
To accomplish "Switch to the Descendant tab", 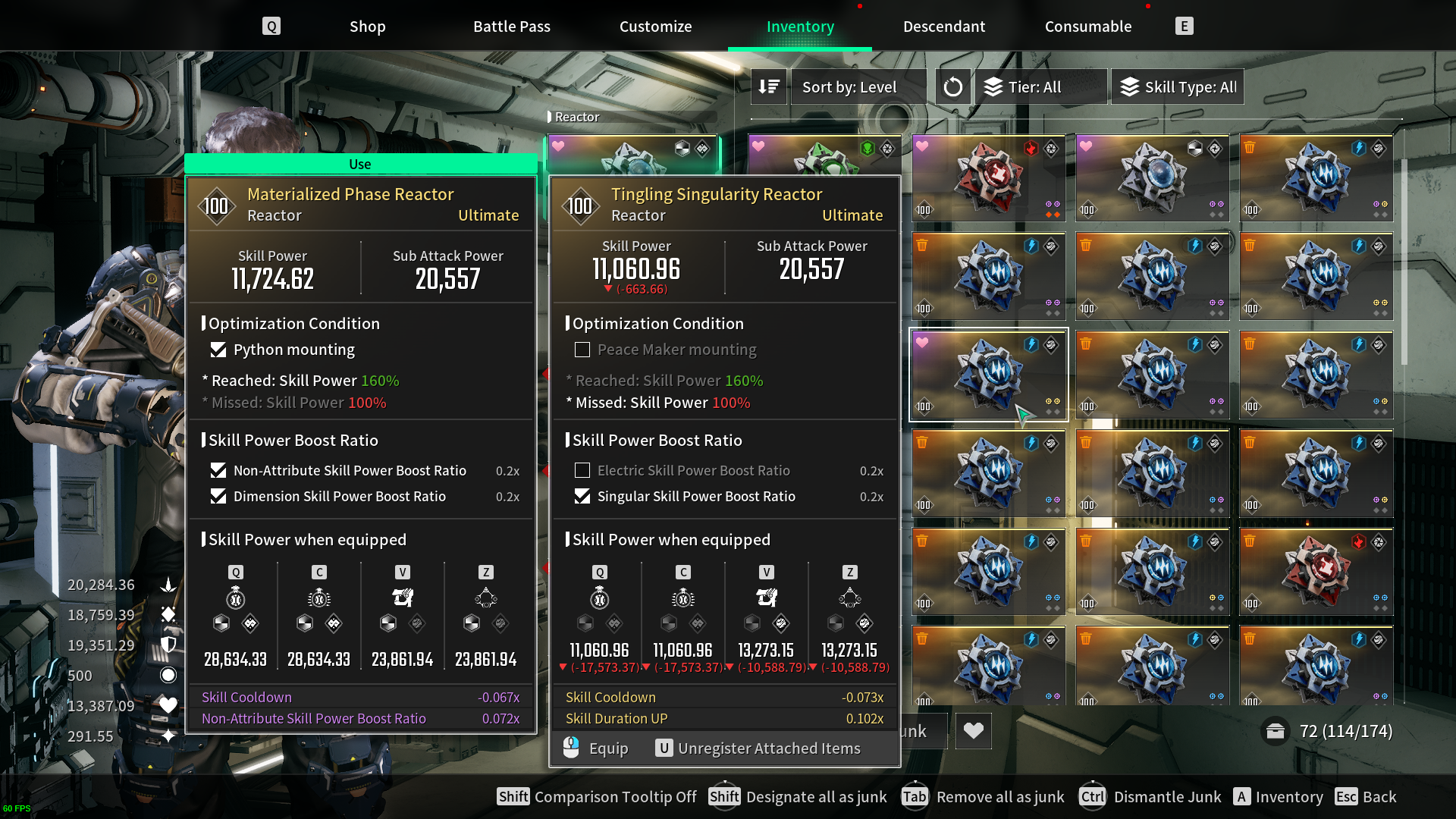I will [944, 27].
